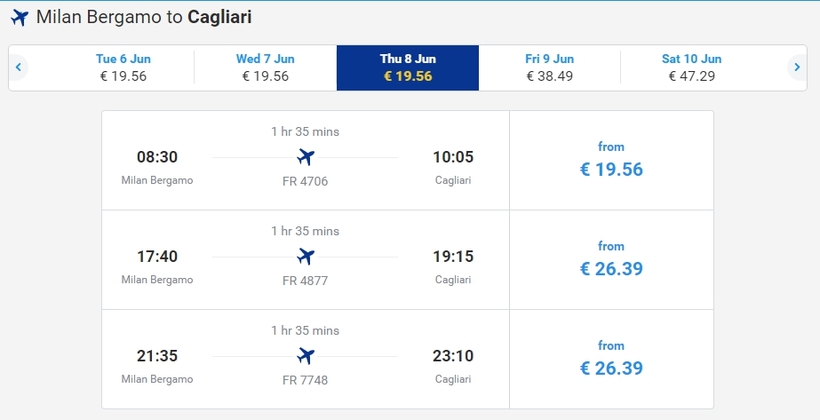The width and height of the screenshot is (820, 420).
Task: Click the 23:10 Cagliari arrival time
Action: [452, 356]
